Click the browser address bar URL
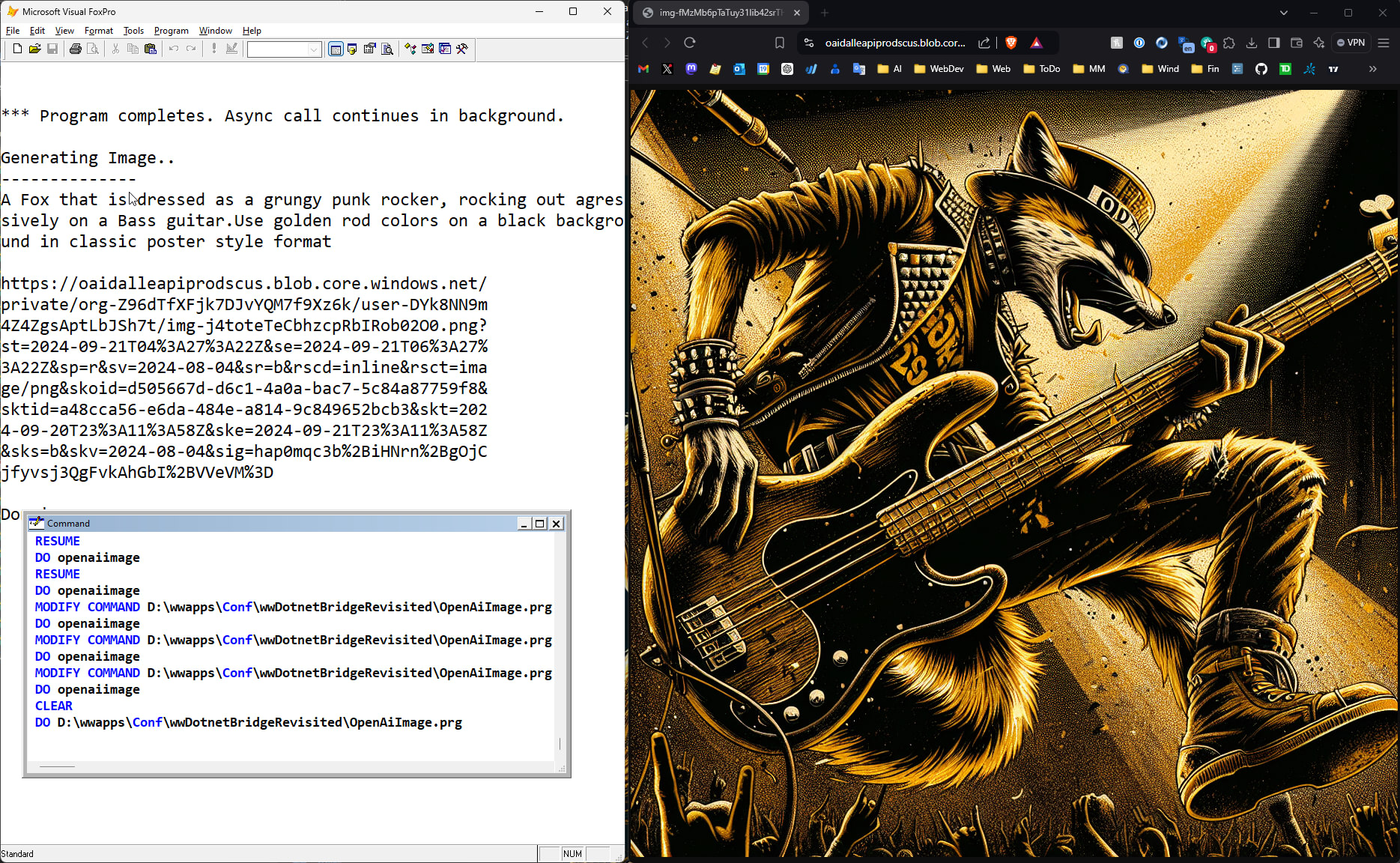Image resolution: width=1400 pixels, height=863 pixels. click(894, 43)
